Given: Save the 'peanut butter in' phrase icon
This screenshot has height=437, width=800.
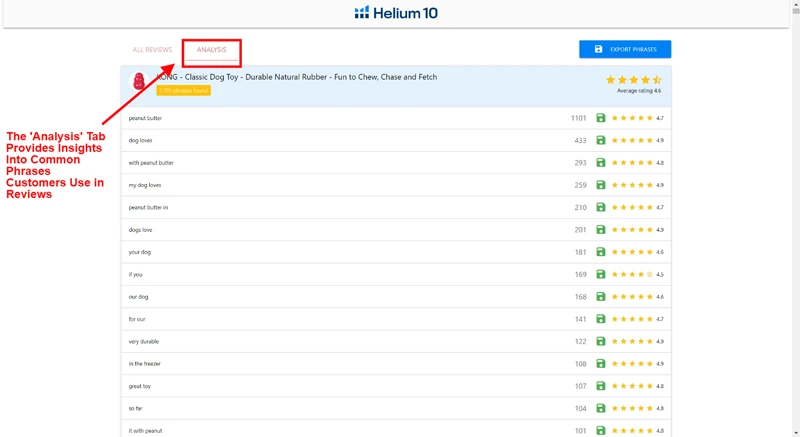Looking at the screenshot, I should [601, 208].
